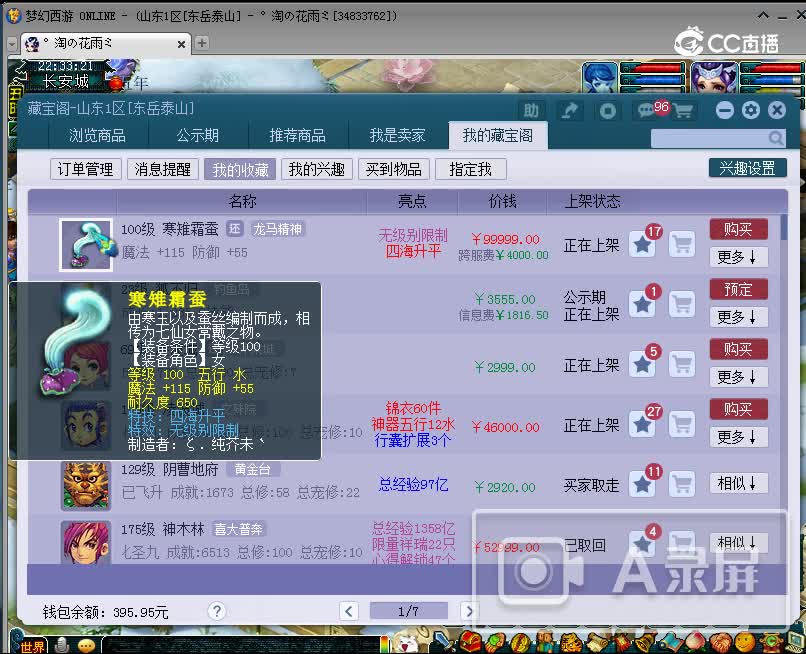The width and height of the screenshot is (806, 654).
Task: Switch to 推荐商品 tab
Action: click(298, 136)
